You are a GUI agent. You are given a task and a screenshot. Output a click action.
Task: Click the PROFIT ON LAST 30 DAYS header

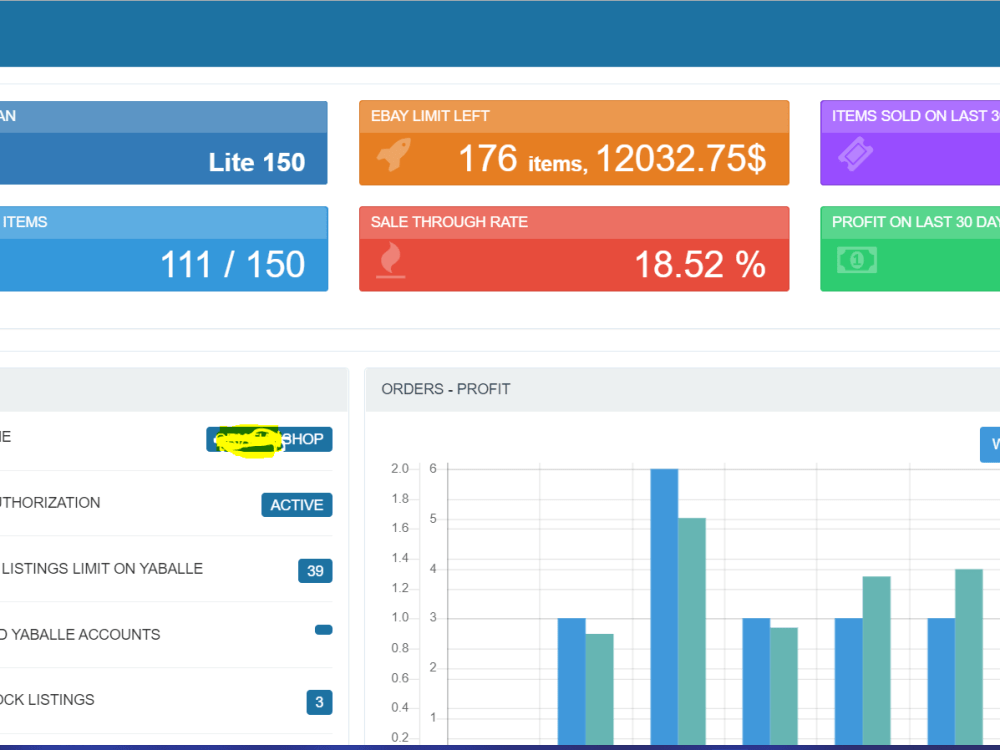click(x=910, y=222)
